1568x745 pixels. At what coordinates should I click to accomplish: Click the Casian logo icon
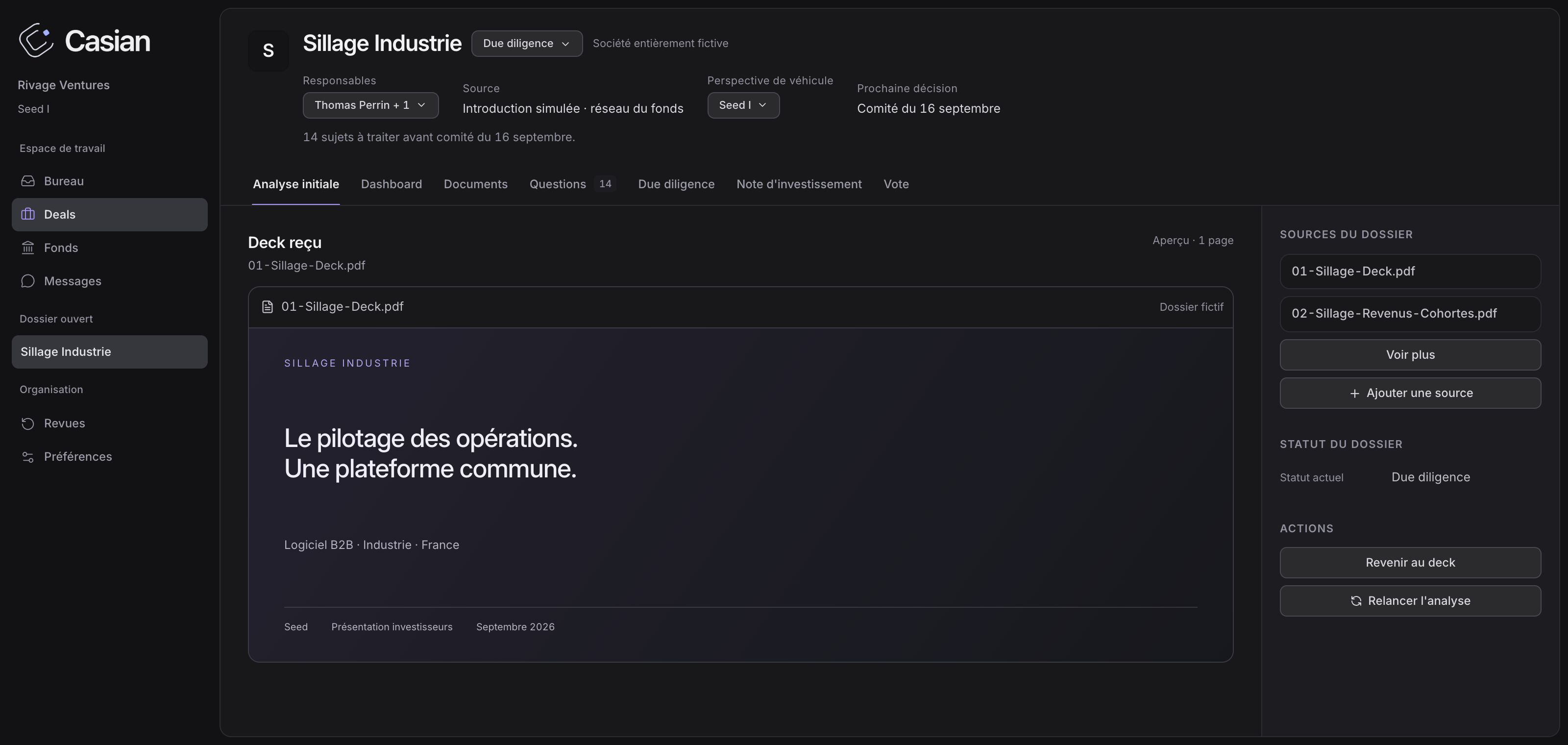(x=36, y=40)
